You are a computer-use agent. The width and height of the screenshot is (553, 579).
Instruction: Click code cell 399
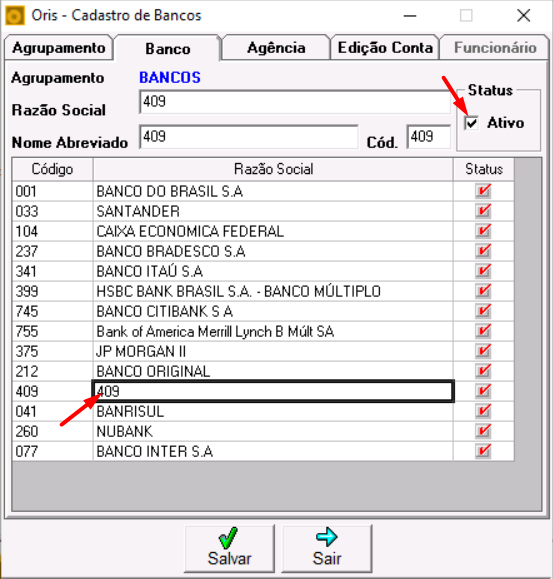(52, 291)
